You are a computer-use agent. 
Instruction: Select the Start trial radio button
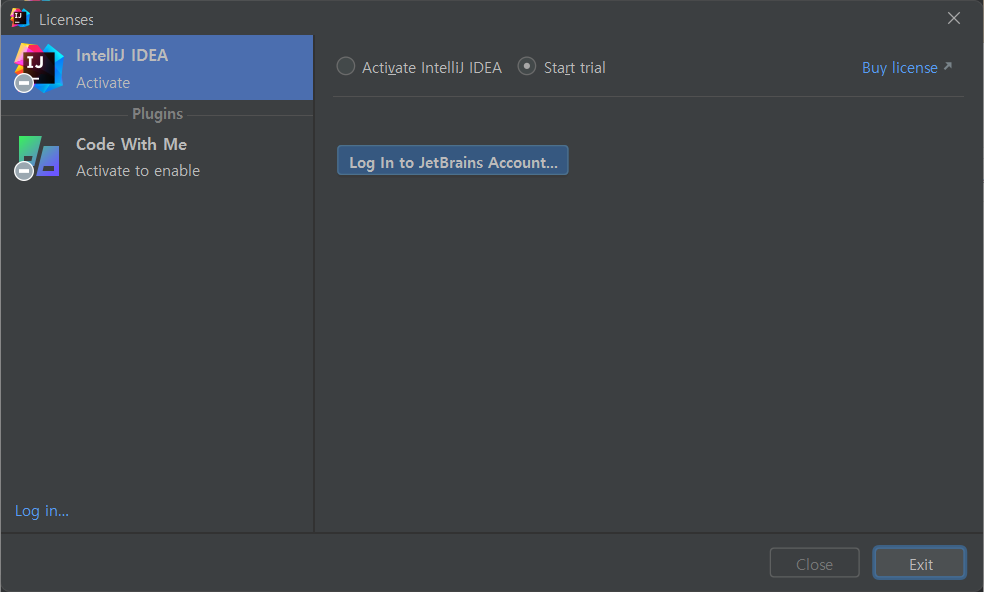(x=527, y=66)
